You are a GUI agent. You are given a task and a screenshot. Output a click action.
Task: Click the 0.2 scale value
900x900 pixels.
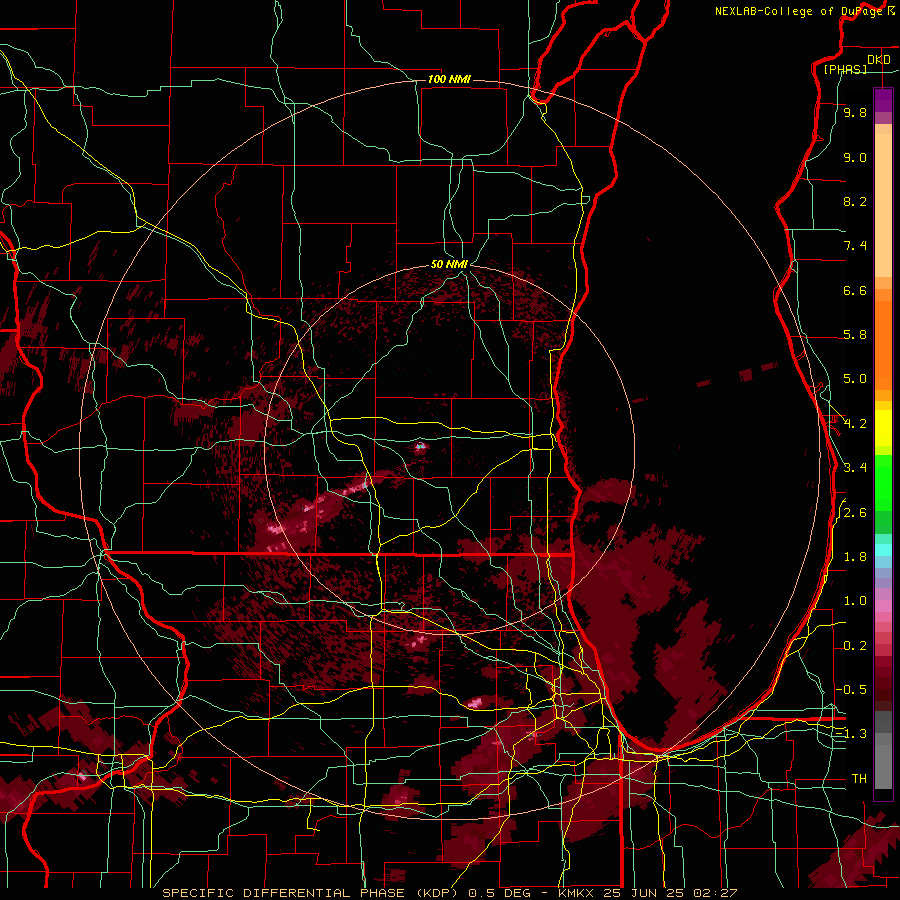click(x=855, y=646)
